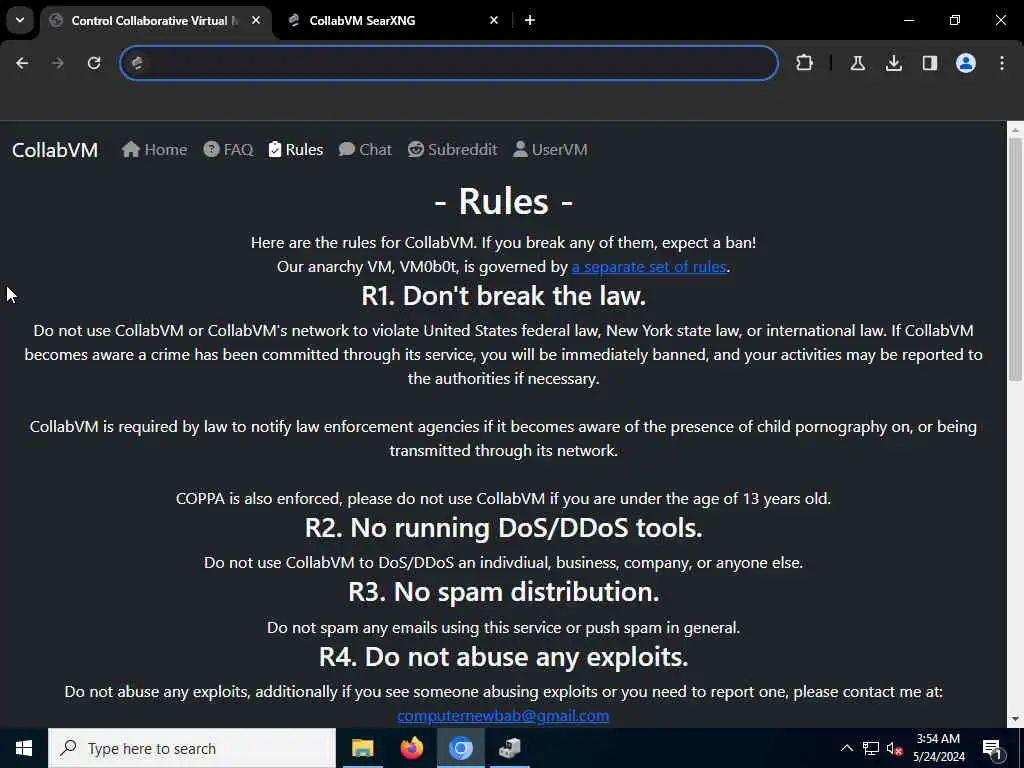This screenshot has height=768, width=1024.
Task: Open File Explorer from the taskbar
Action: coord(362,748)
